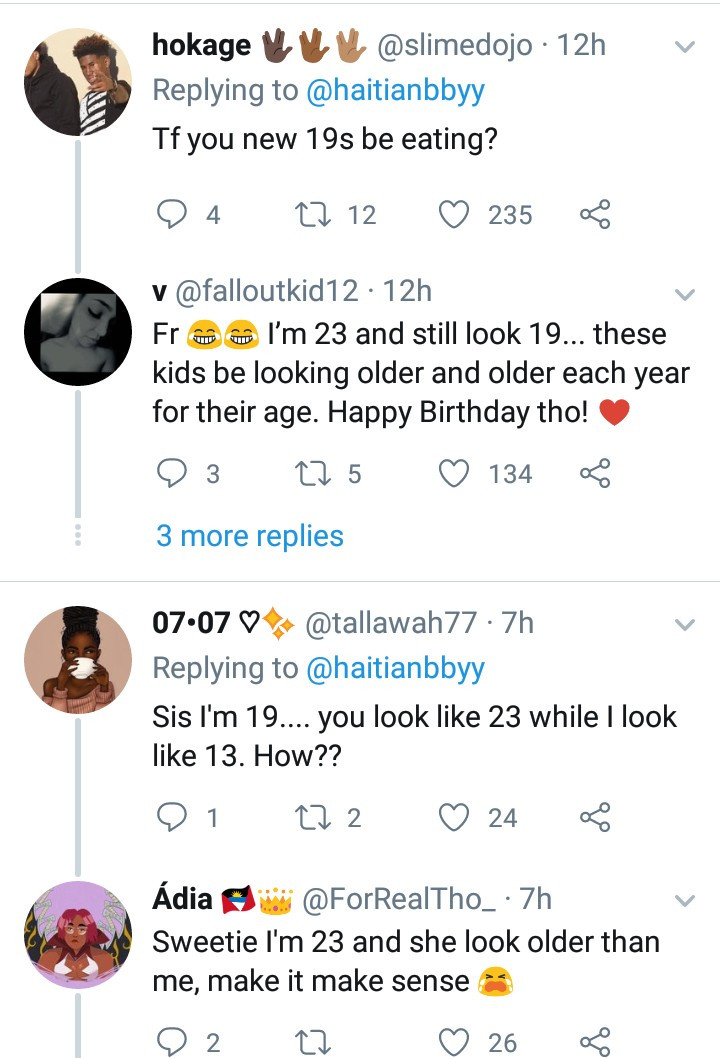The image size is (720, 1058).
Task: Reply to hokage's tweet
Action: pos(175,215)
